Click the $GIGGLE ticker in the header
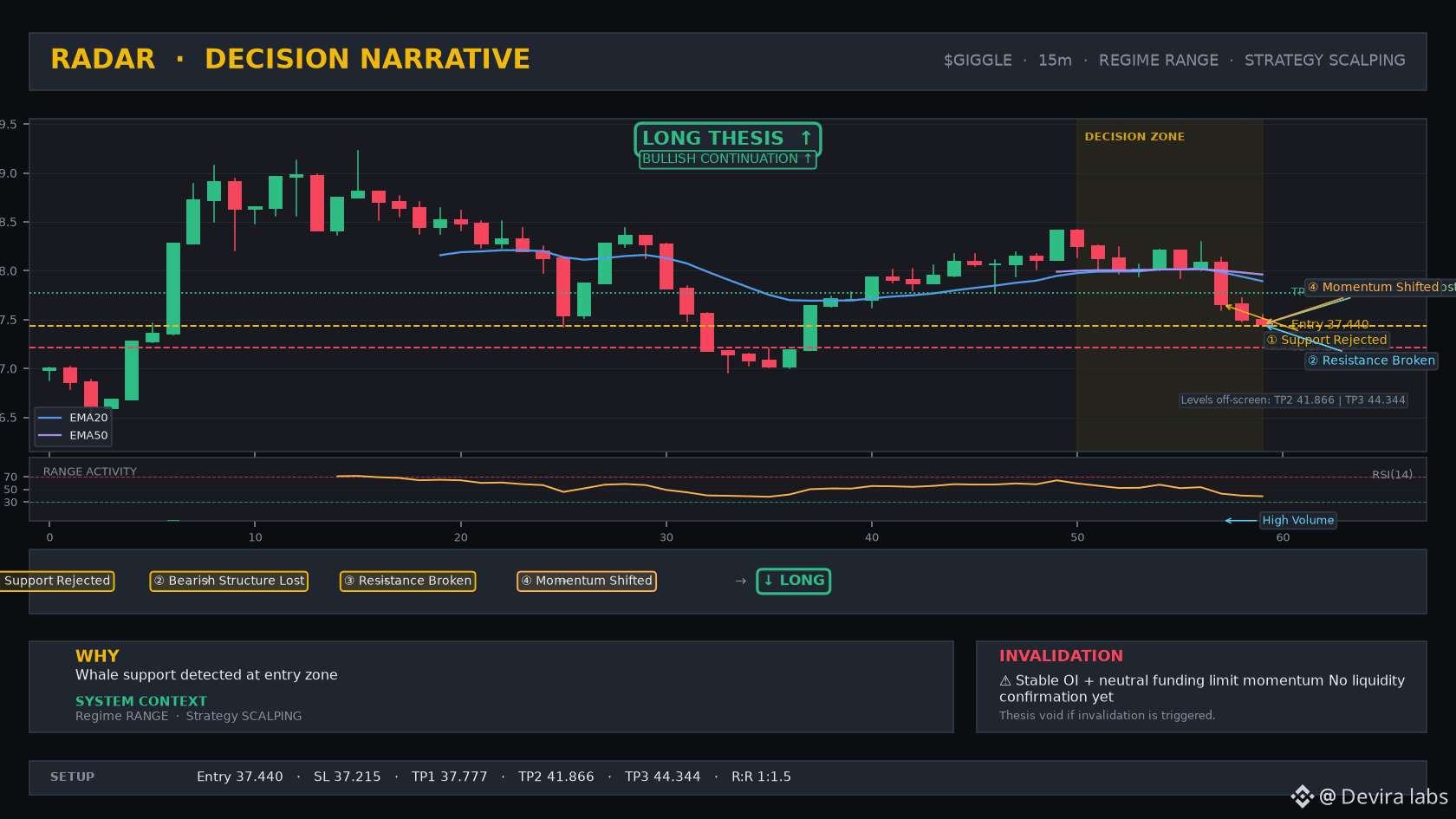The width and height of the screenshot is (1456, 819). click(x=978, y=61)
